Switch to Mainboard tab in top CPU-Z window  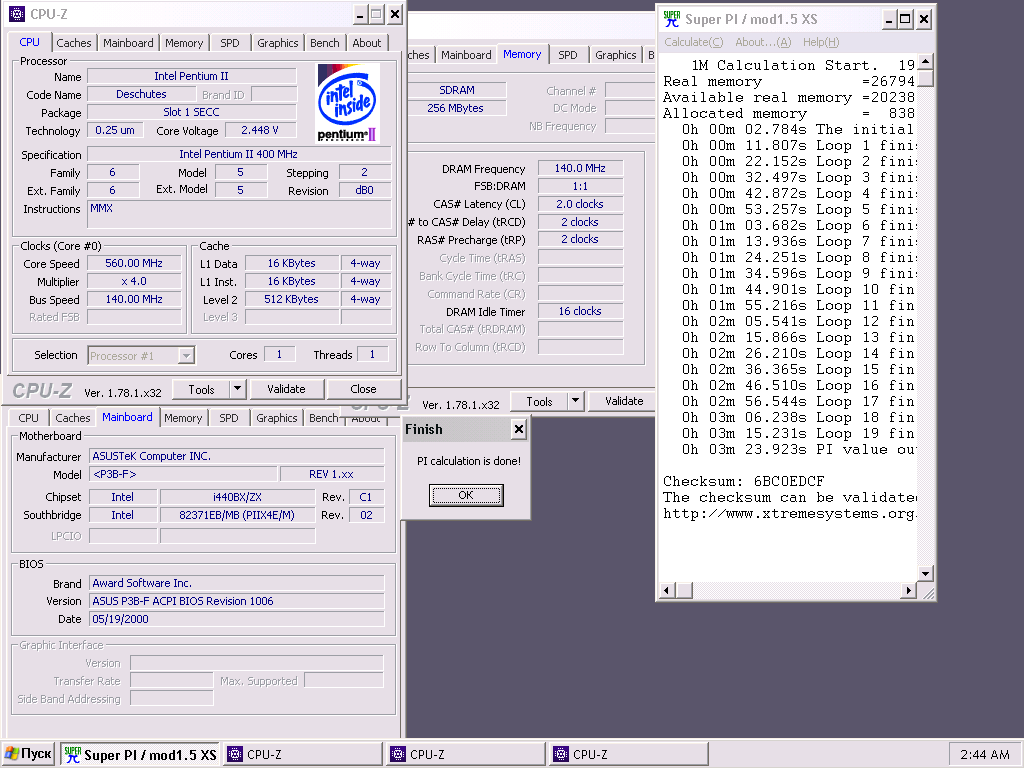[128, 43]
